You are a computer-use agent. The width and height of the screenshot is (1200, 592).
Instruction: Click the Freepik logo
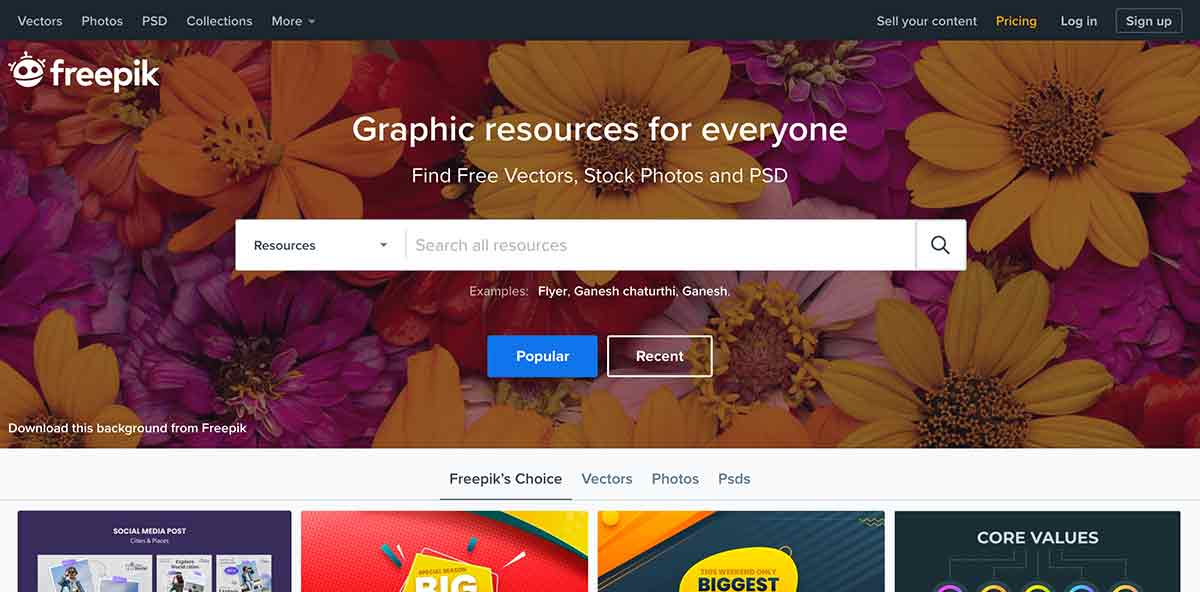pyautogui.click(x=84, y=72)
